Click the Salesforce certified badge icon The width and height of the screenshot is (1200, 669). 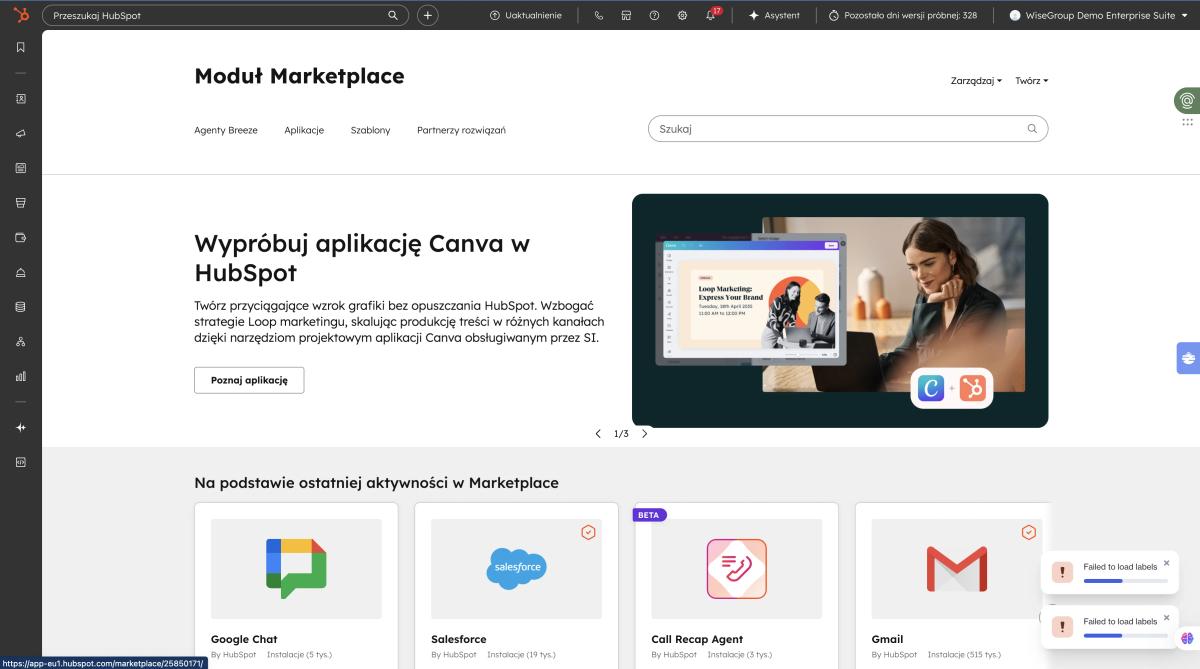click(x=588, y=532)
